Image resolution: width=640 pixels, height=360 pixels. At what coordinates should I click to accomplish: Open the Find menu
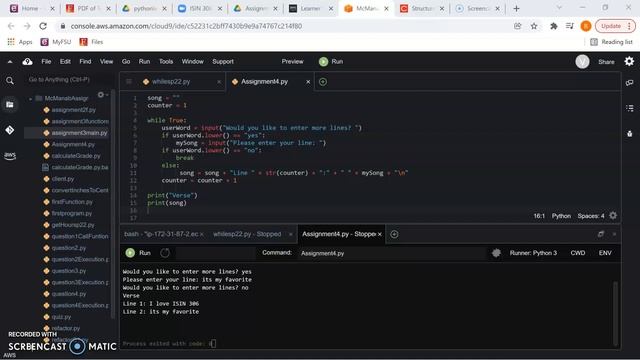click(x=85, y=62)
